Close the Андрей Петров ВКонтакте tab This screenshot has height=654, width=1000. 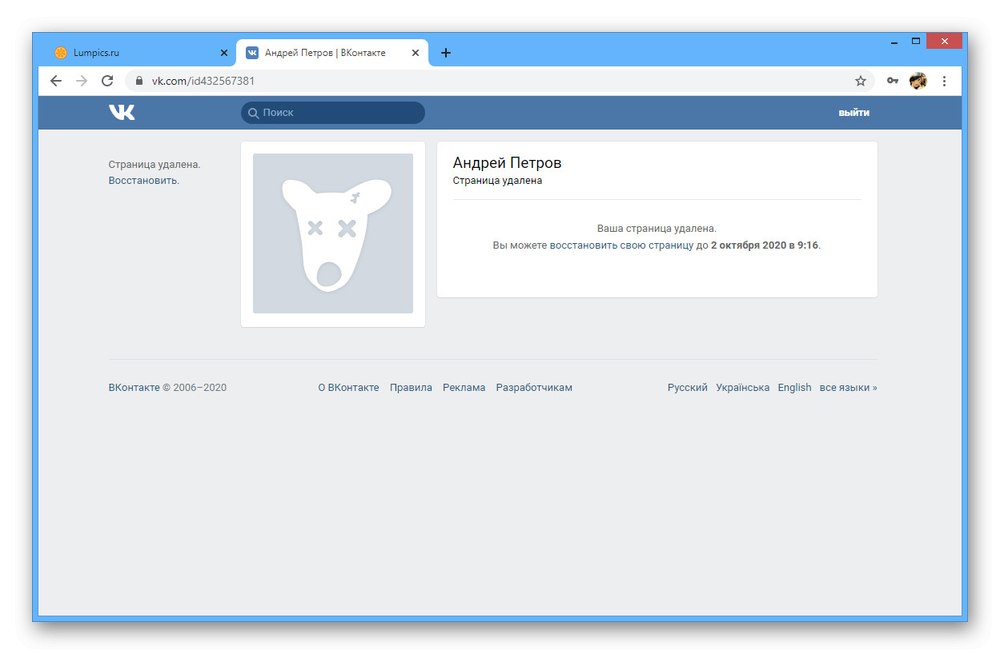point(415,53)
